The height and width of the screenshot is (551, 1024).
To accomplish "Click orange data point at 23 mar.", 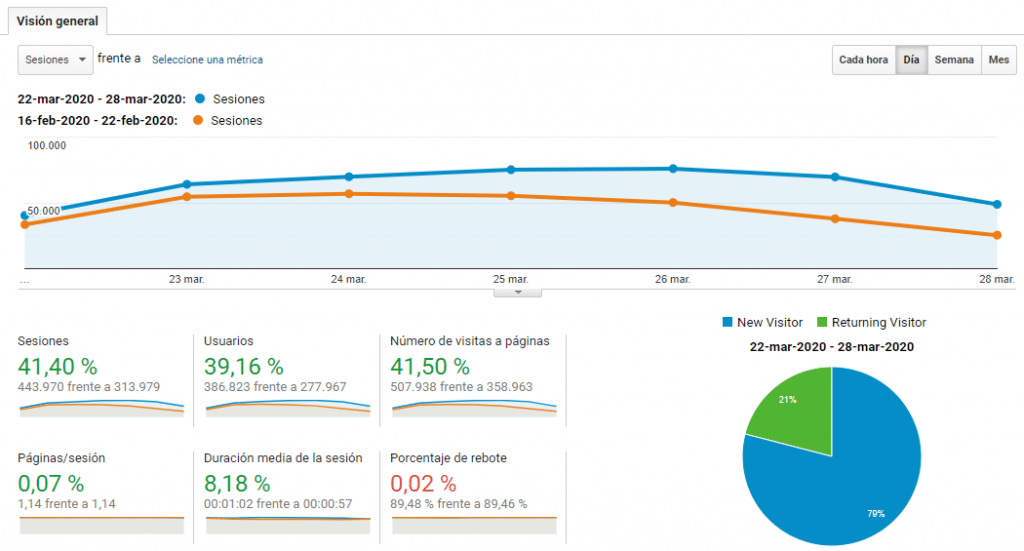I will tap(187, 197).
